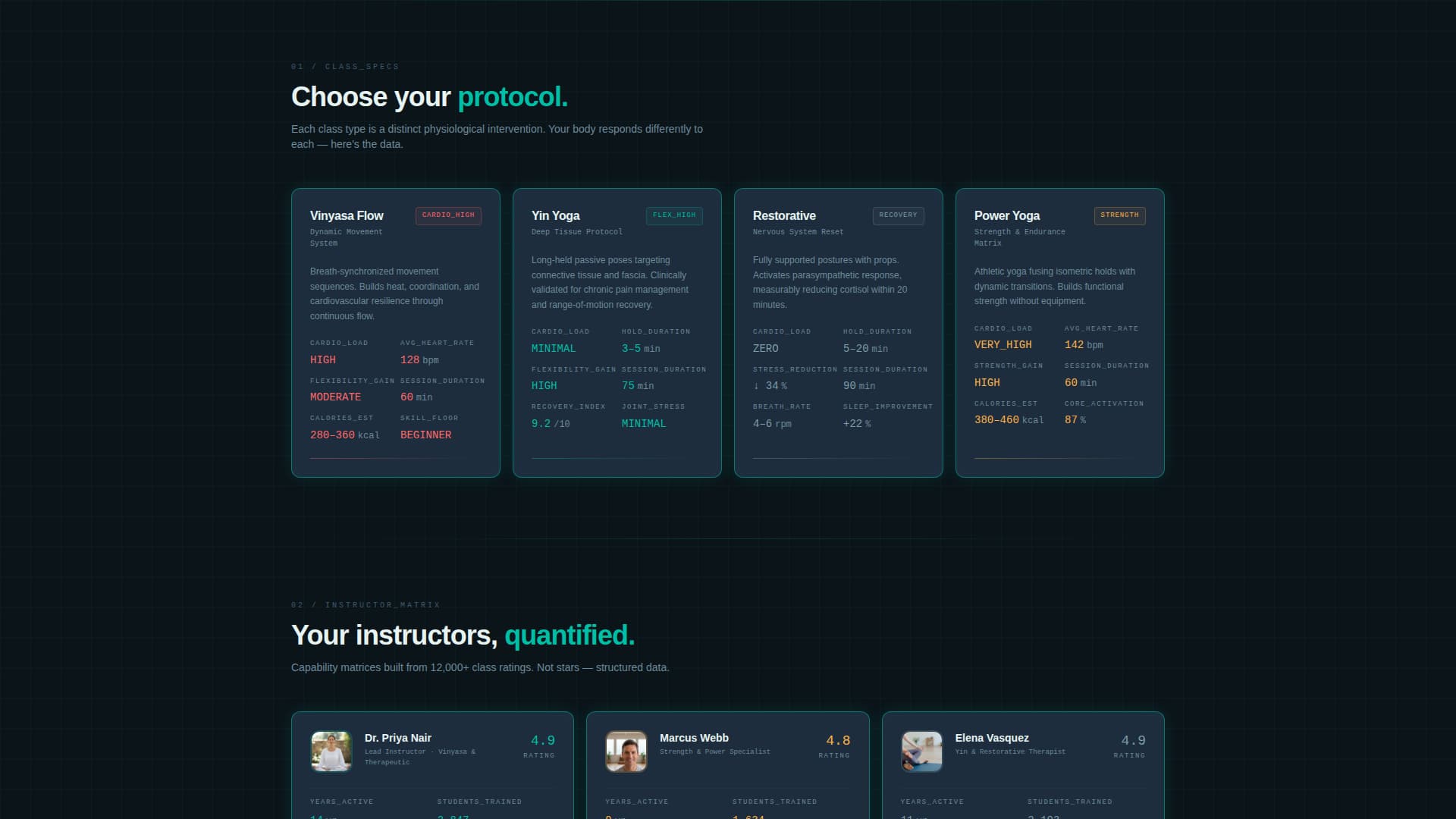Click Elena Vasquez's avatar photo
This screenshot has height=819, width=1456.
921,752
